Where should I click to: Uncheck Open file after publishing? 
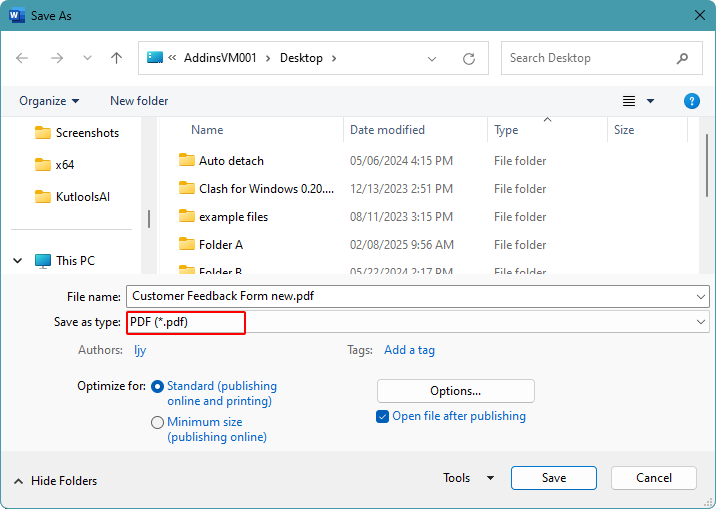383,416
